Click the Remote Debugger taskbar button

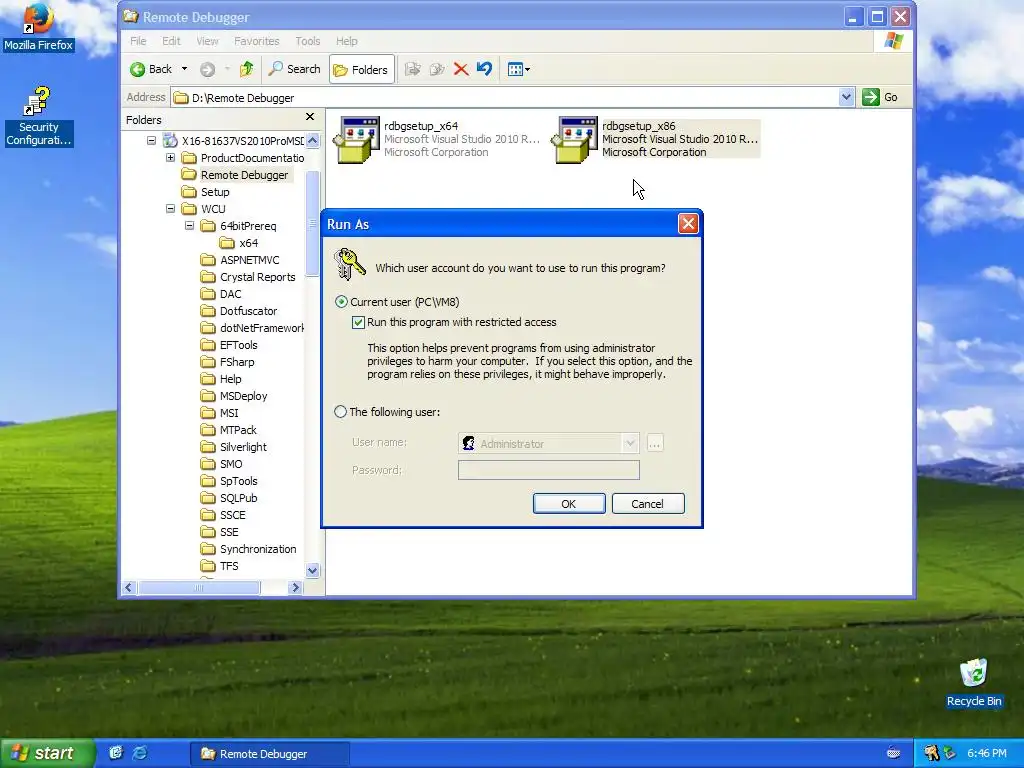tap(270, 754)
